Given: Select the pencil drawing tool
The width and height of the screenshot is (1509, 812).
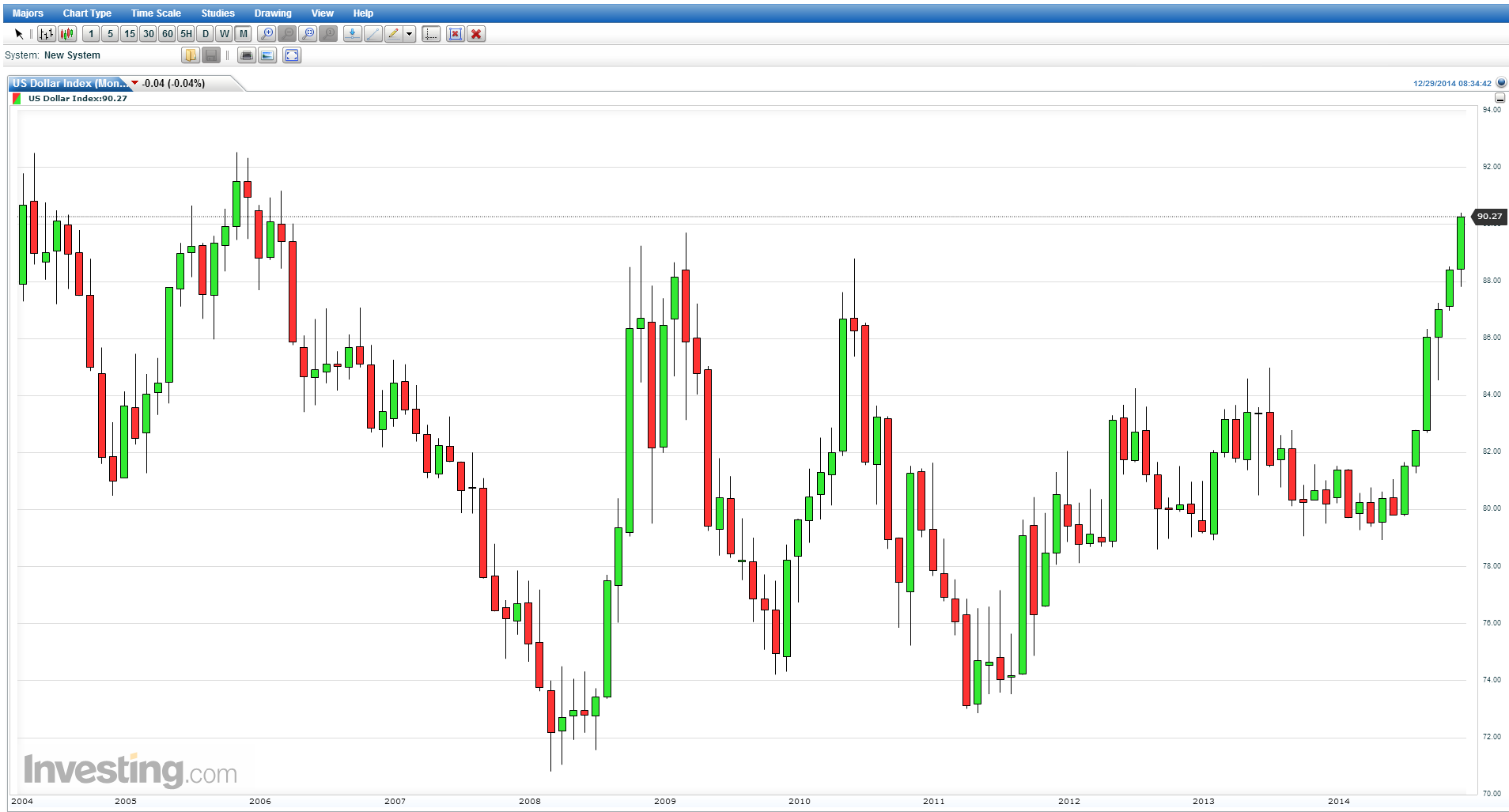Looking at the screenshot, I should coord(393,34).
